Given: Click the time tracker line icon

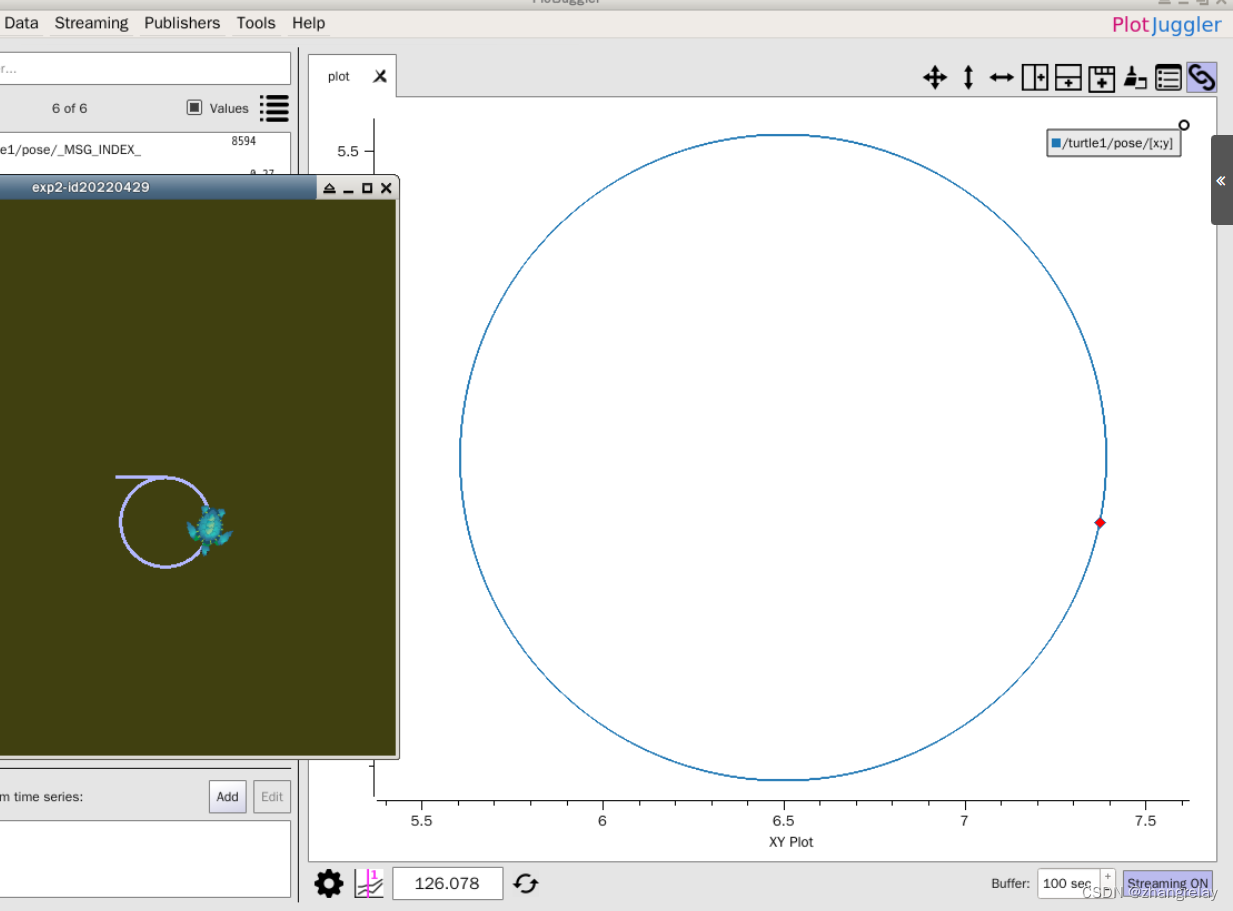Looking at the screenshot, I should coord(369,883).
